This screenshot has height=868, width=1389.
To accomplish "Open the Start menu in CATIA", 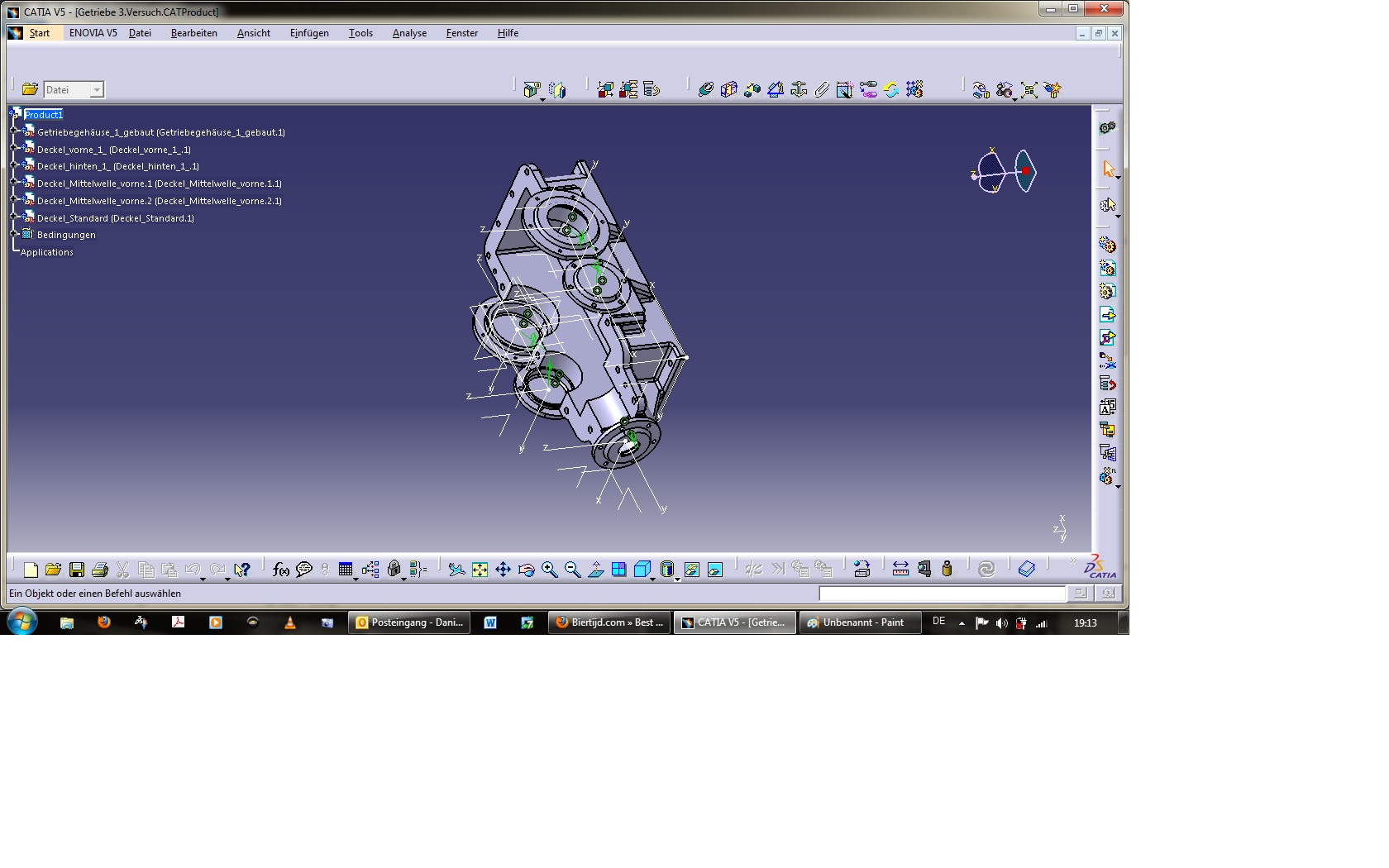I will tap(40, 33).
